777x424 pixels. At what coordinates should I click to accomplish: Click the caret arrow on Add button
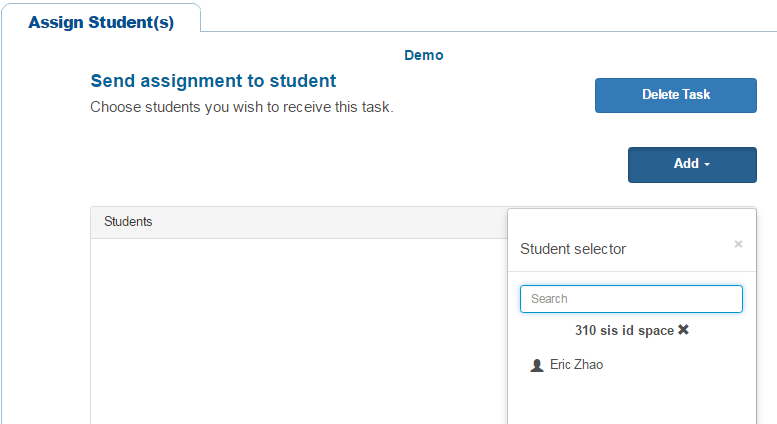(707, 165)
